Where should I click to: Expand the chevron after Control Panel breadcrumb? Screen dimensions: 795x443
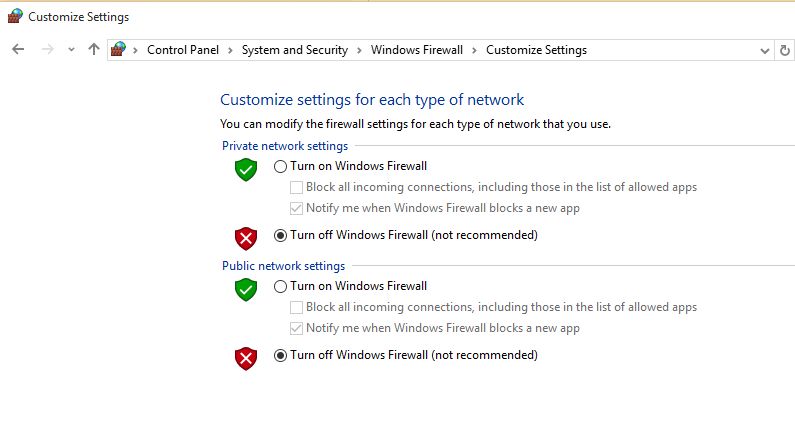[x=230, y=50]
